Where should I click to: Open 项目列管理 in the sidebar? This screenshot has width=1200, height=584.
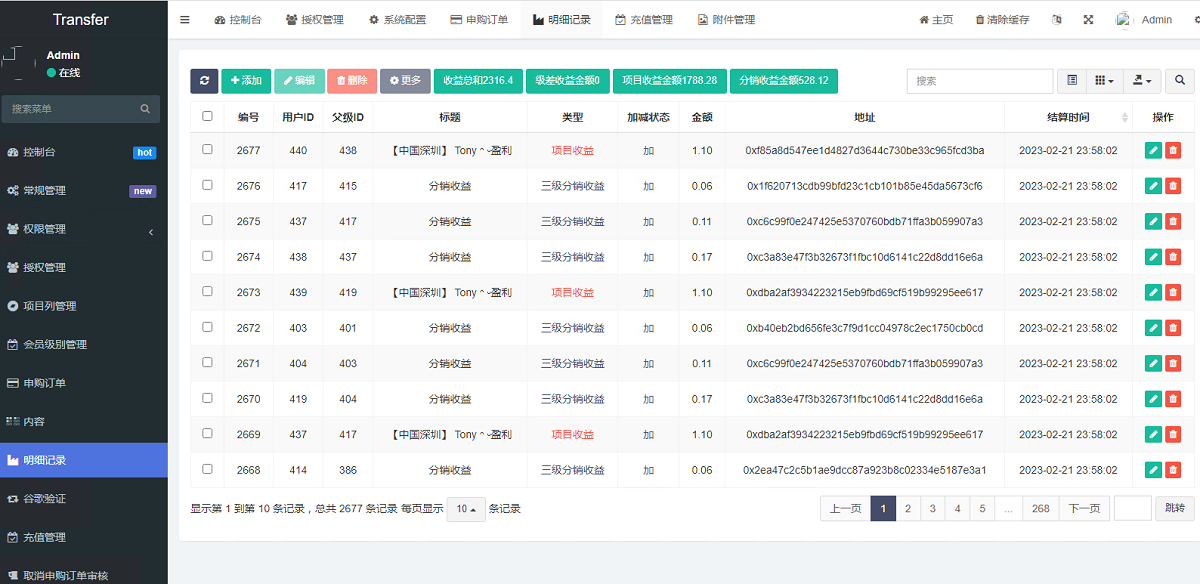point(84,306)
